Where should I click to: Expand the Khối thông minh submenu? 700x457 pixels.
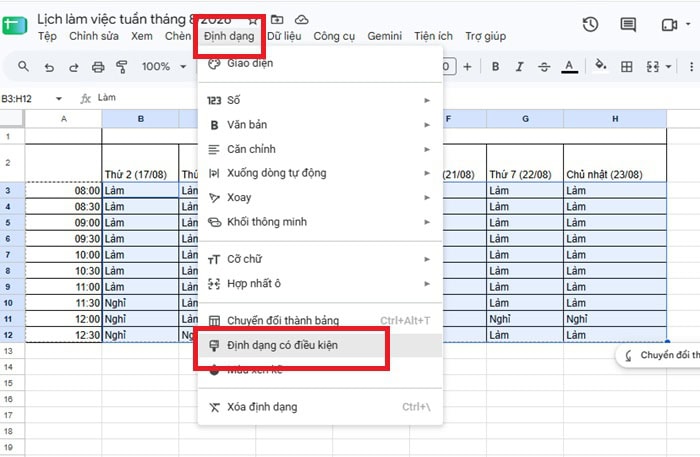320,222
